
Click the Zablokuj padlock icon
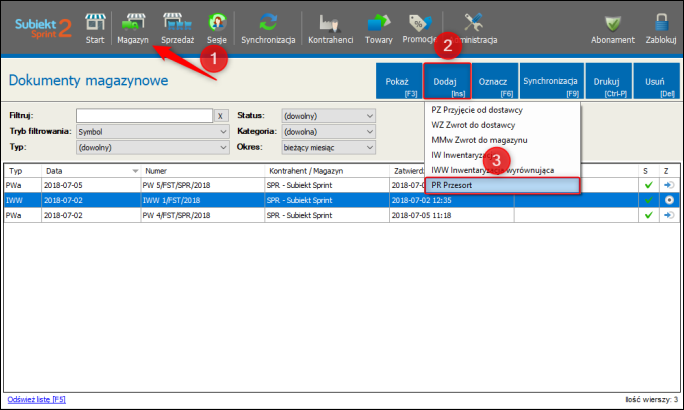(662, 26)
